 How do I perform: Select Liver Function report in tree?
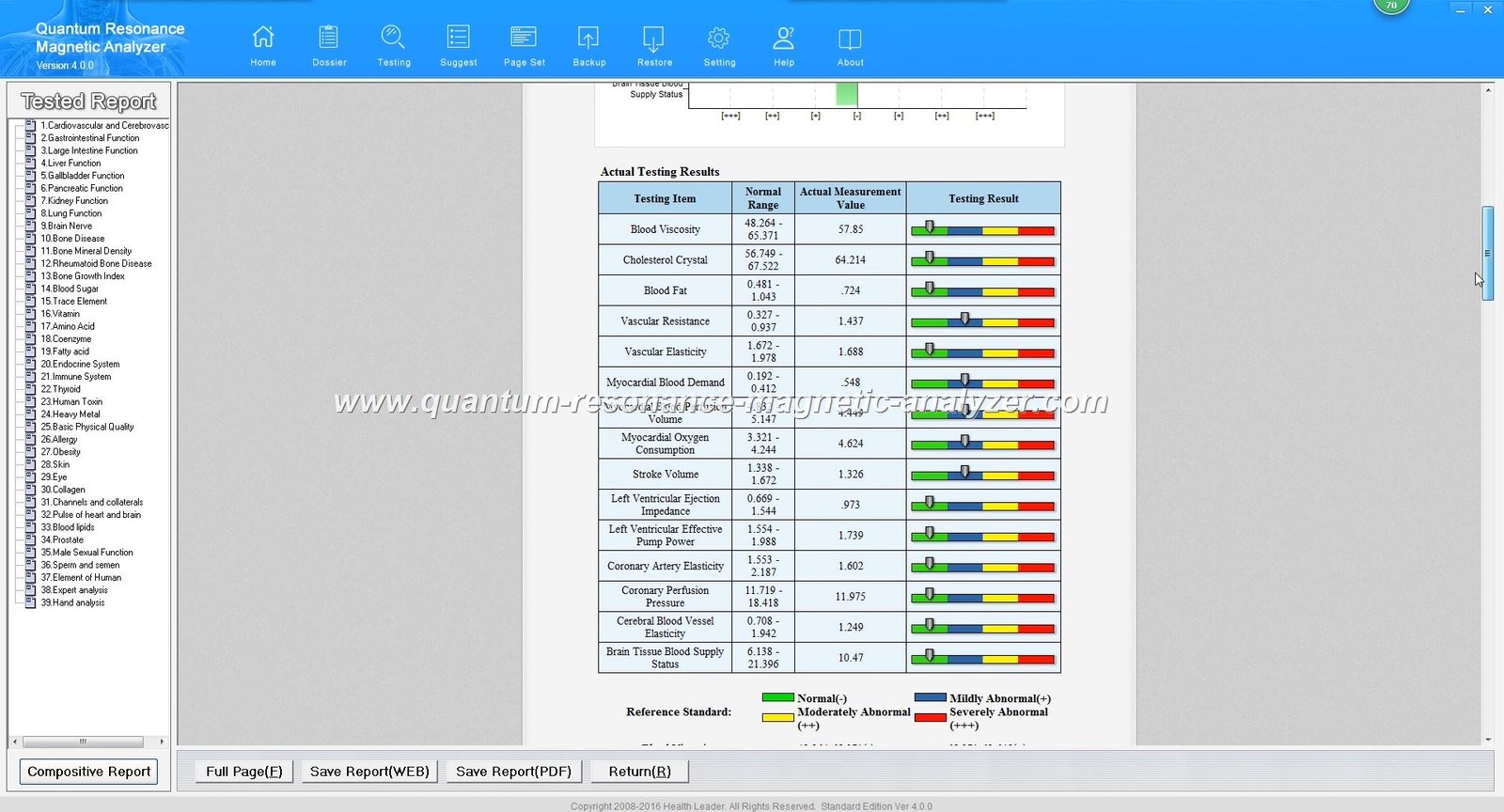[70, 164]
